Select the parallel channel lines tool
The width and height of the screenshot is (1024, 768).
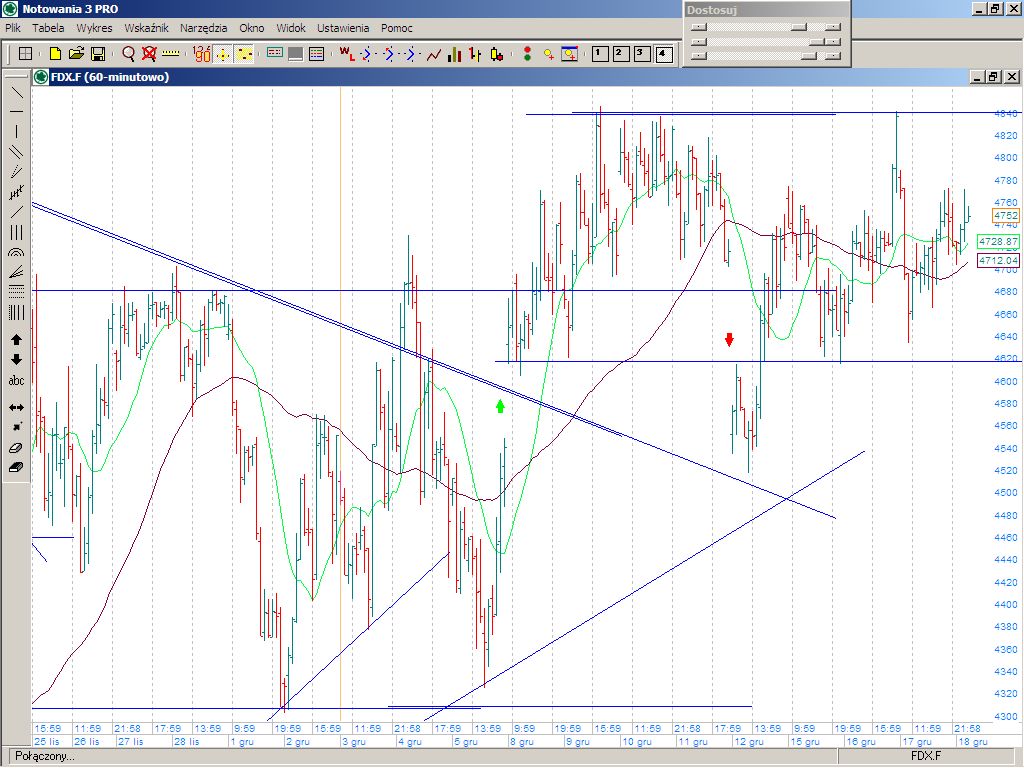click(x=16, y=152)
